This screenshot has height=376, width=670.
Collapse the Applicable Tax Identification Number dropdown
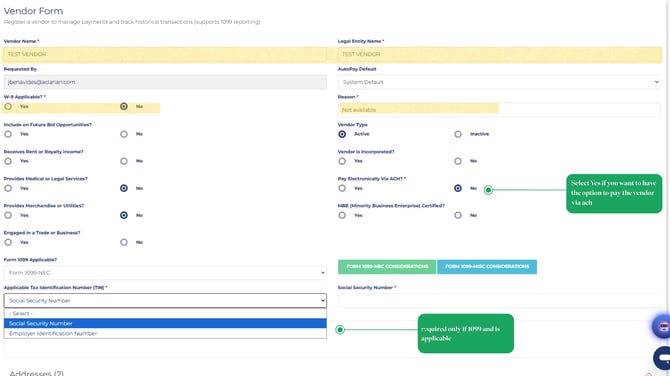tap(165, 300)
